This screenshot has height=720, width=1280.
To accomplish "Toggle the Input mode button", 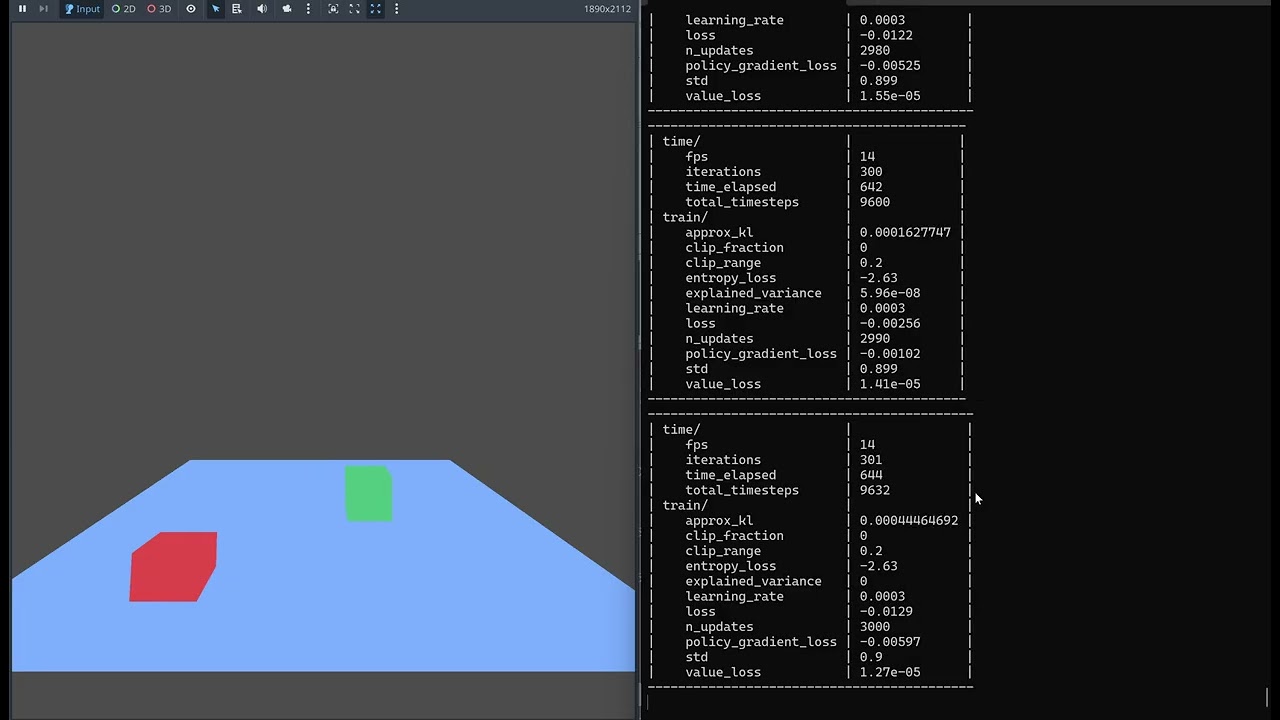I will pyautogui.click(x=82, y=9).
